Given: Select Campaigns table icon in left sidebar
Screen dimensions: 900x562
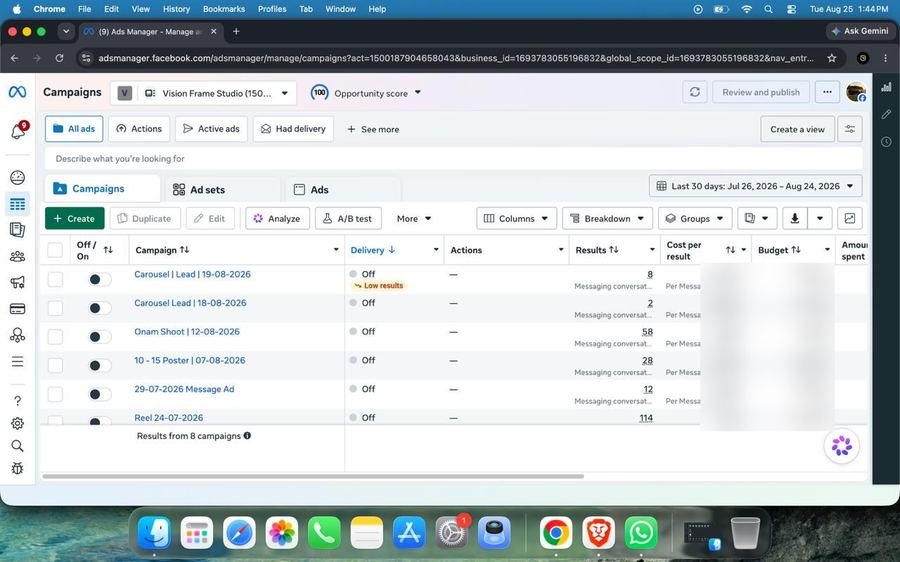Looking at the screenshot, I should coord(17,204).
